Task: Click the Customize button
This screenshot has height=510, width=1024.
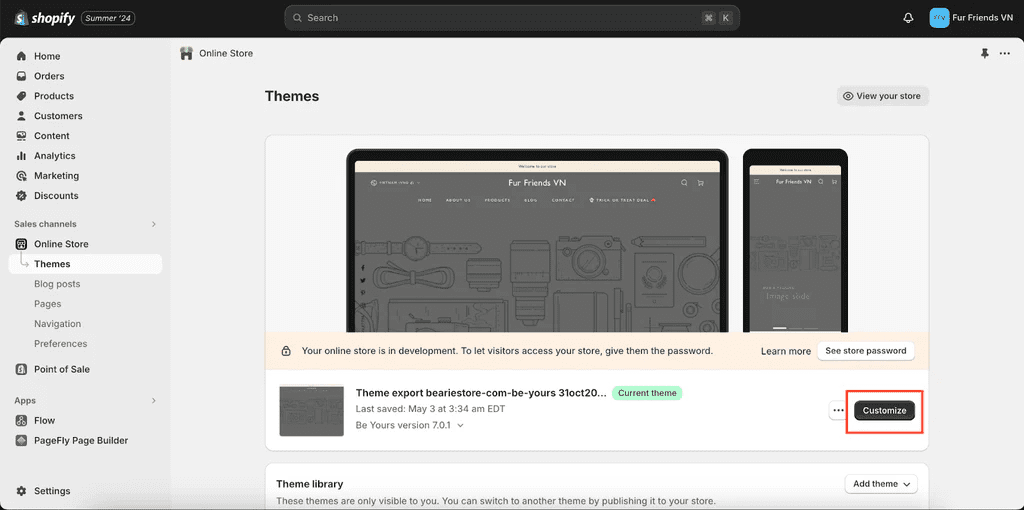Action: click(884, 410)
